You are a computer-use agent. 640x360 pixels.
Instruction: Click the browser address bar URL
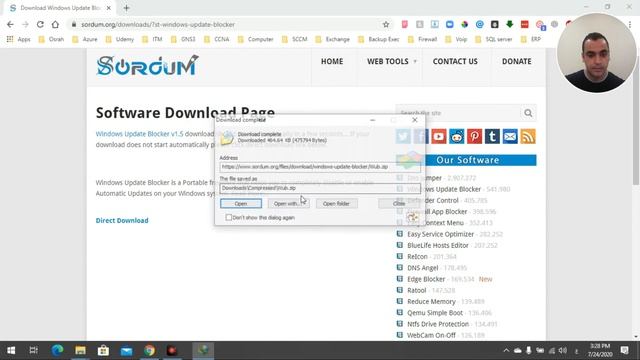pos(158,24)
